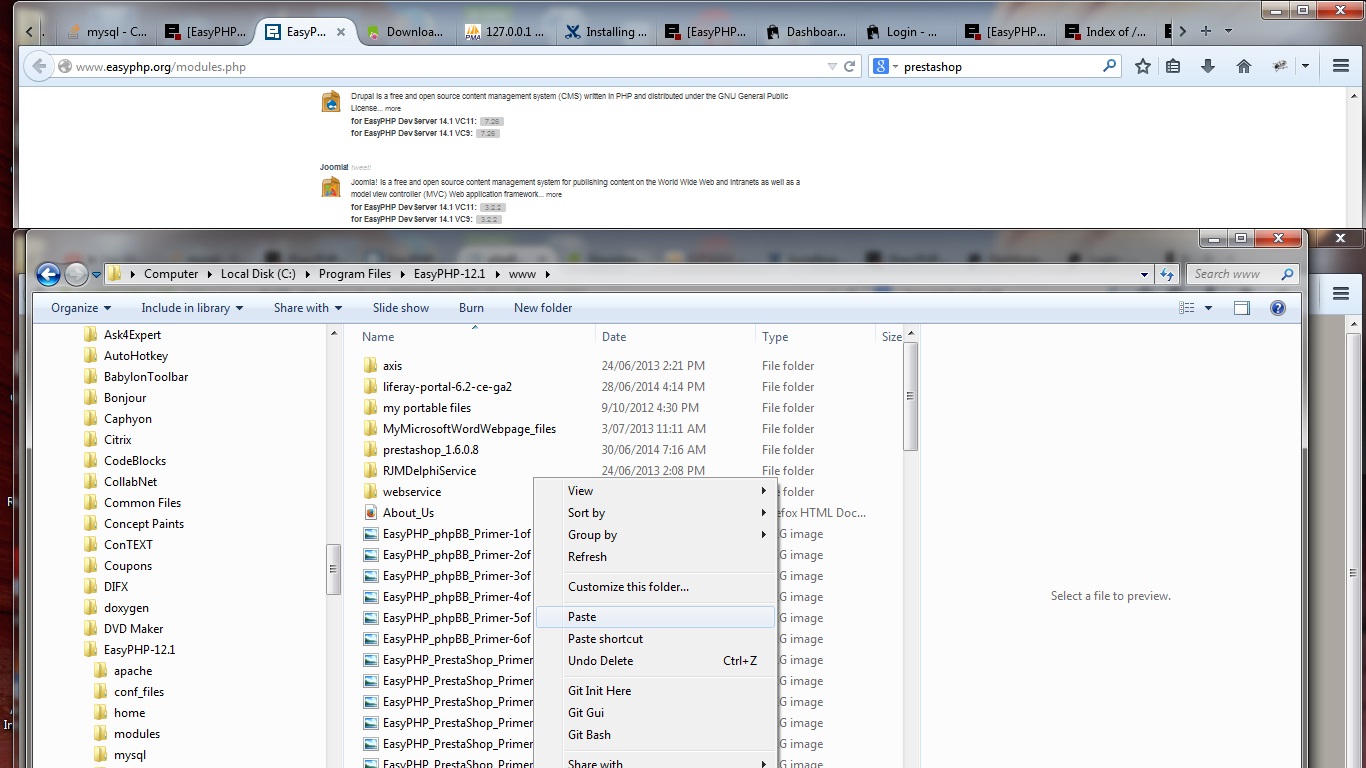Expand Sort by submenu
Viewport: 1366px width, 768px height.
click(656, 513)
